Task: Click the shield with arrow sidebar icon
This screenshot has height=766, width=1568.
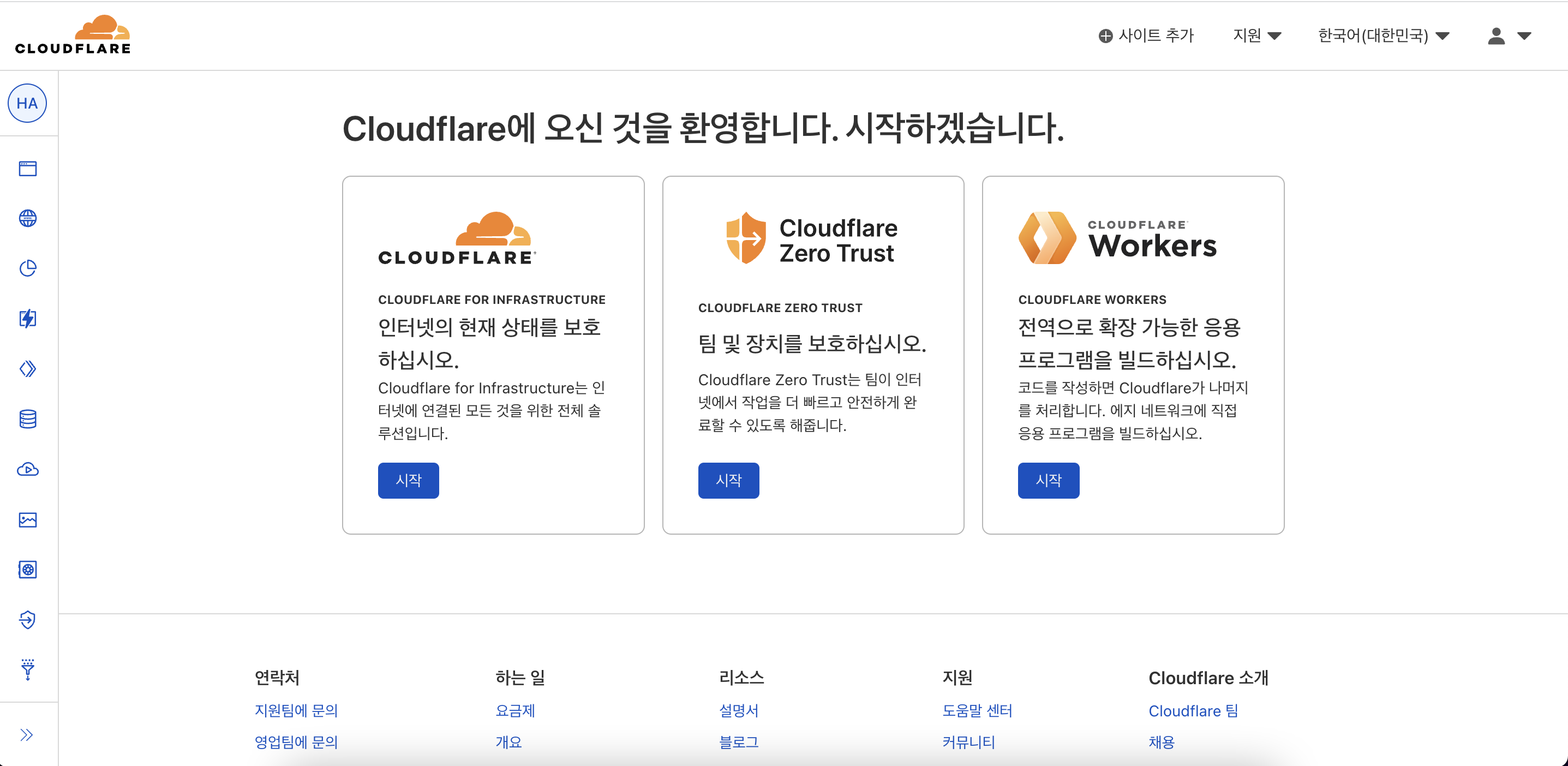Action: coord(27,620)
